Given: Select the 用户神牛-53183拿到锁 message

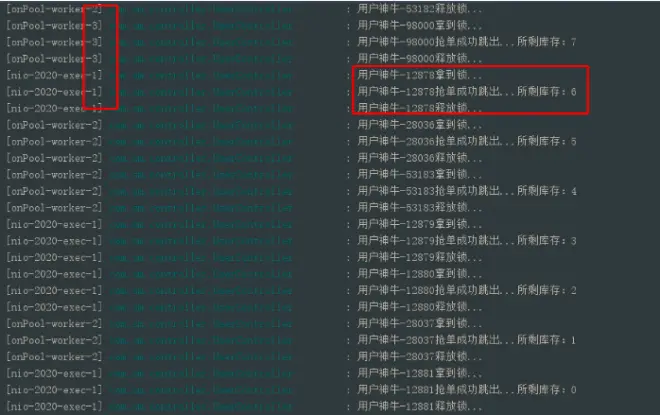Looking at the screenshot, I should pos(420,175).
